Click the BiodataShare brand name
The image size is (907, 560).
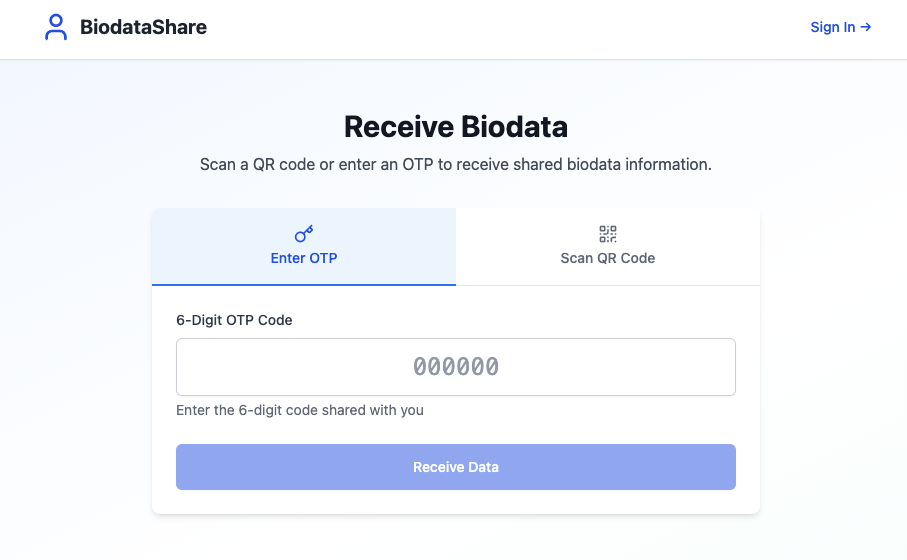click(x=143, y=27)
